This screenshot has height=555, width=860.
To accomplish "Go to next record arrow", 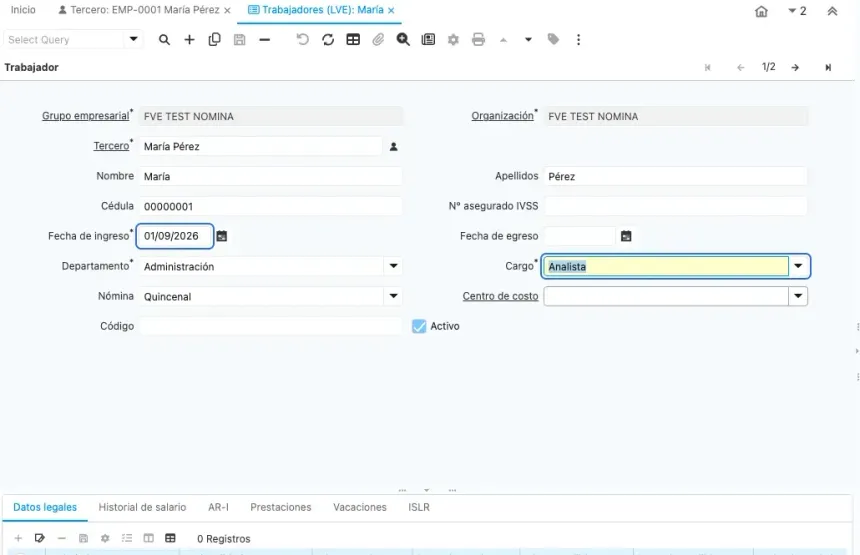I will pyautogui.click(x=795, y=67).
